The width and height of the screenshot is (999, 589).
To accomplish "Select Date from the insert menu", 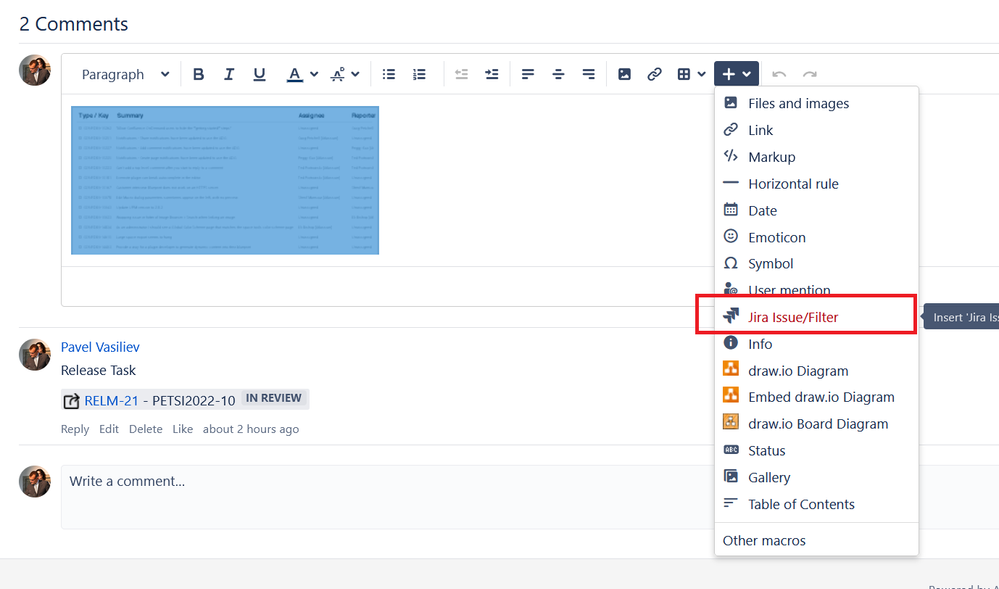I will pyautogui.click(x=816, y=210).
